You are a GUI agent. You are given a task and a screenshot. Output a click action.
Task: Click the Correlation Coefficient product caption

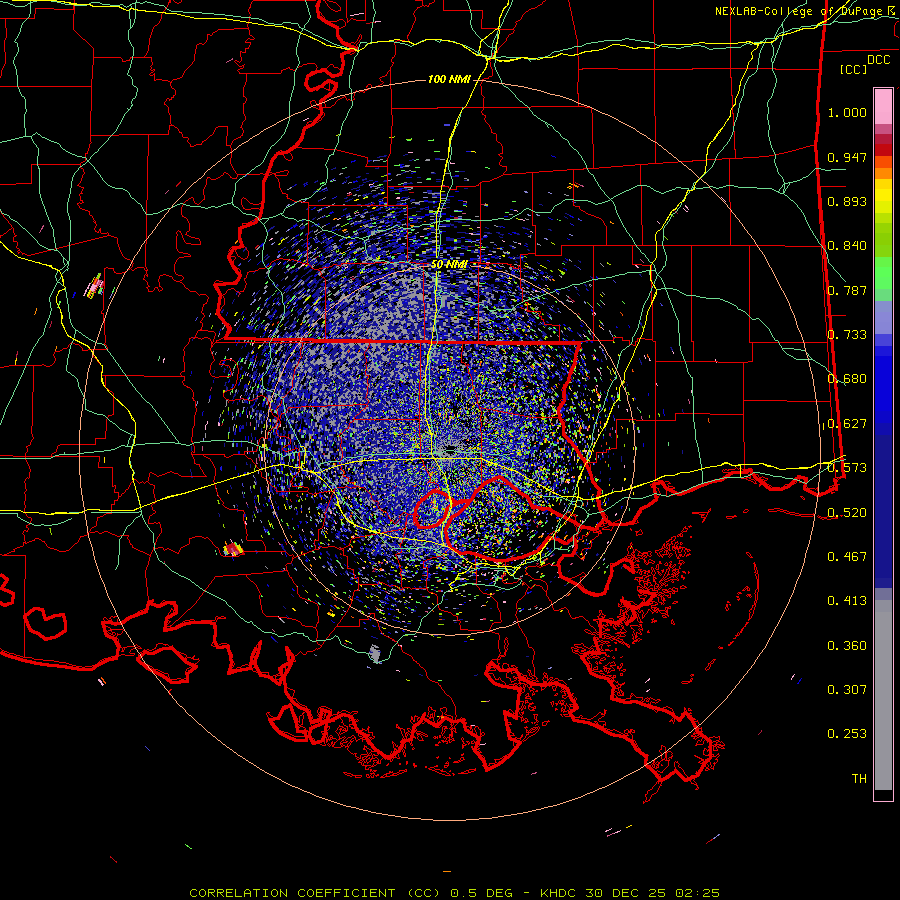pyautogui.click(x=454, y=893)
